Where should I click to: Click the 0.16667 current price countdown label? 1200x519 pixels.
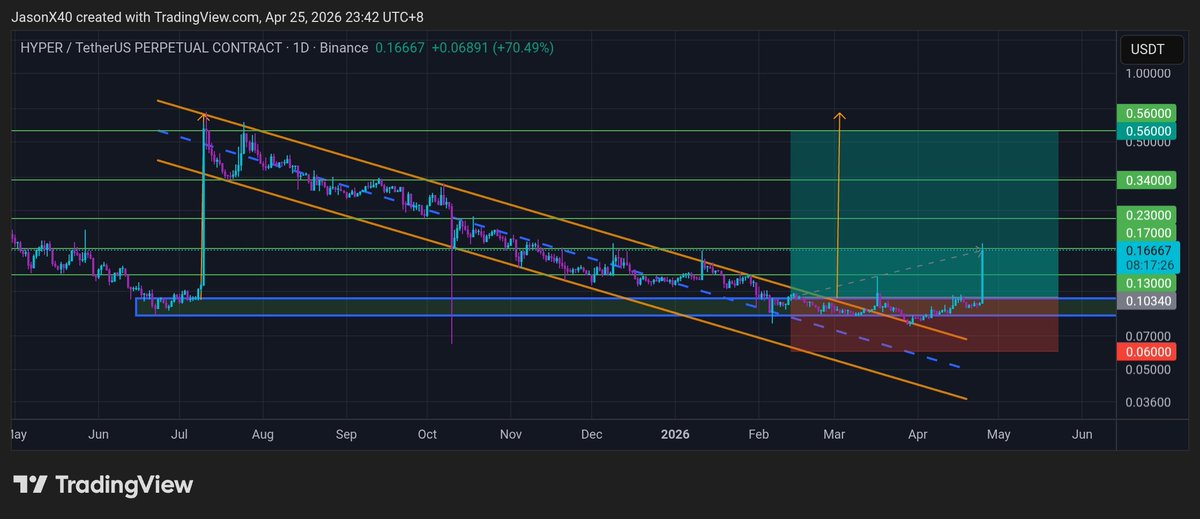1149,257
